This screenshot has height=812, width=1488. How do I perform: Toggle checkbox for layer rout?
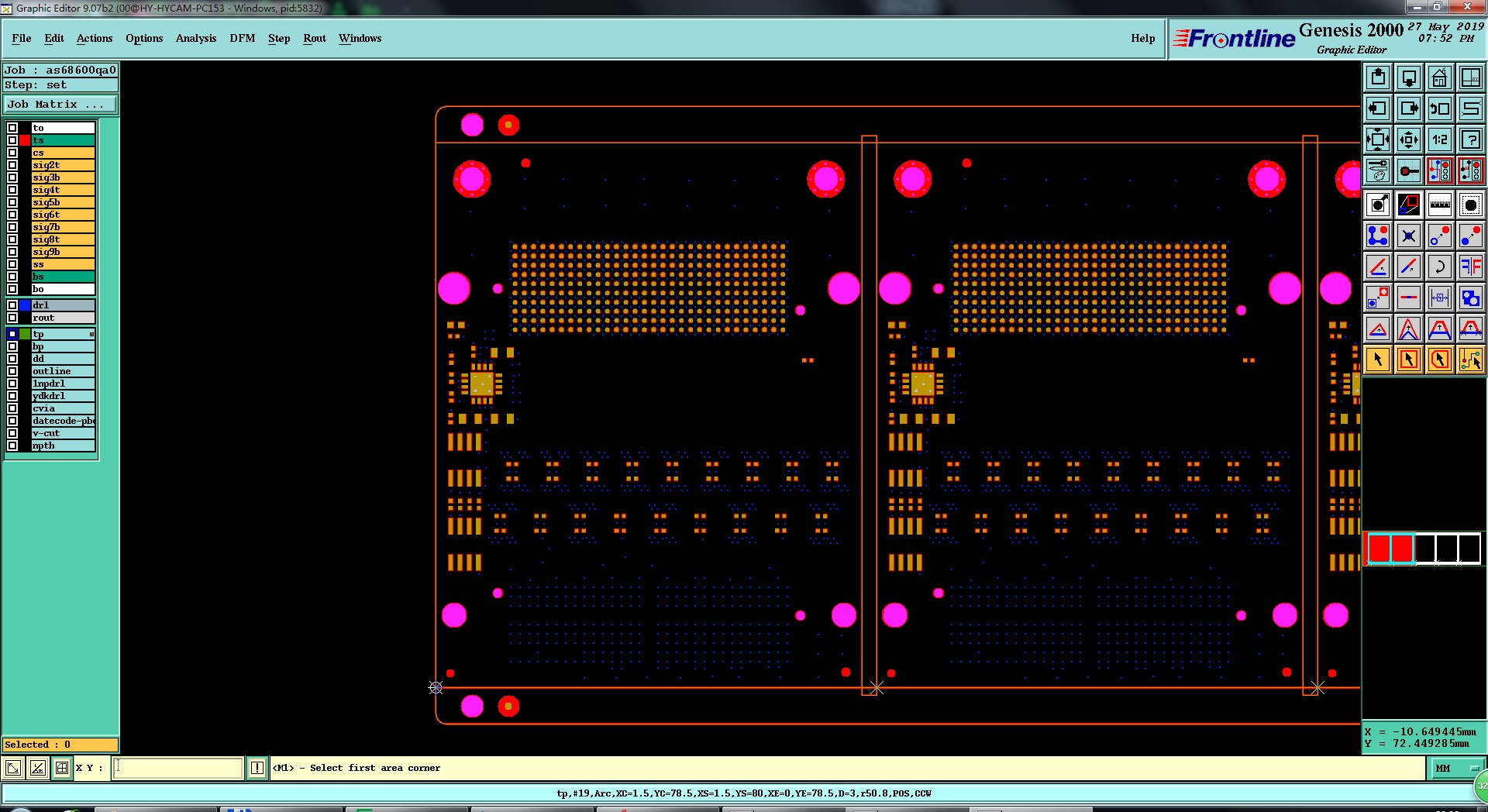coord(12,318)
